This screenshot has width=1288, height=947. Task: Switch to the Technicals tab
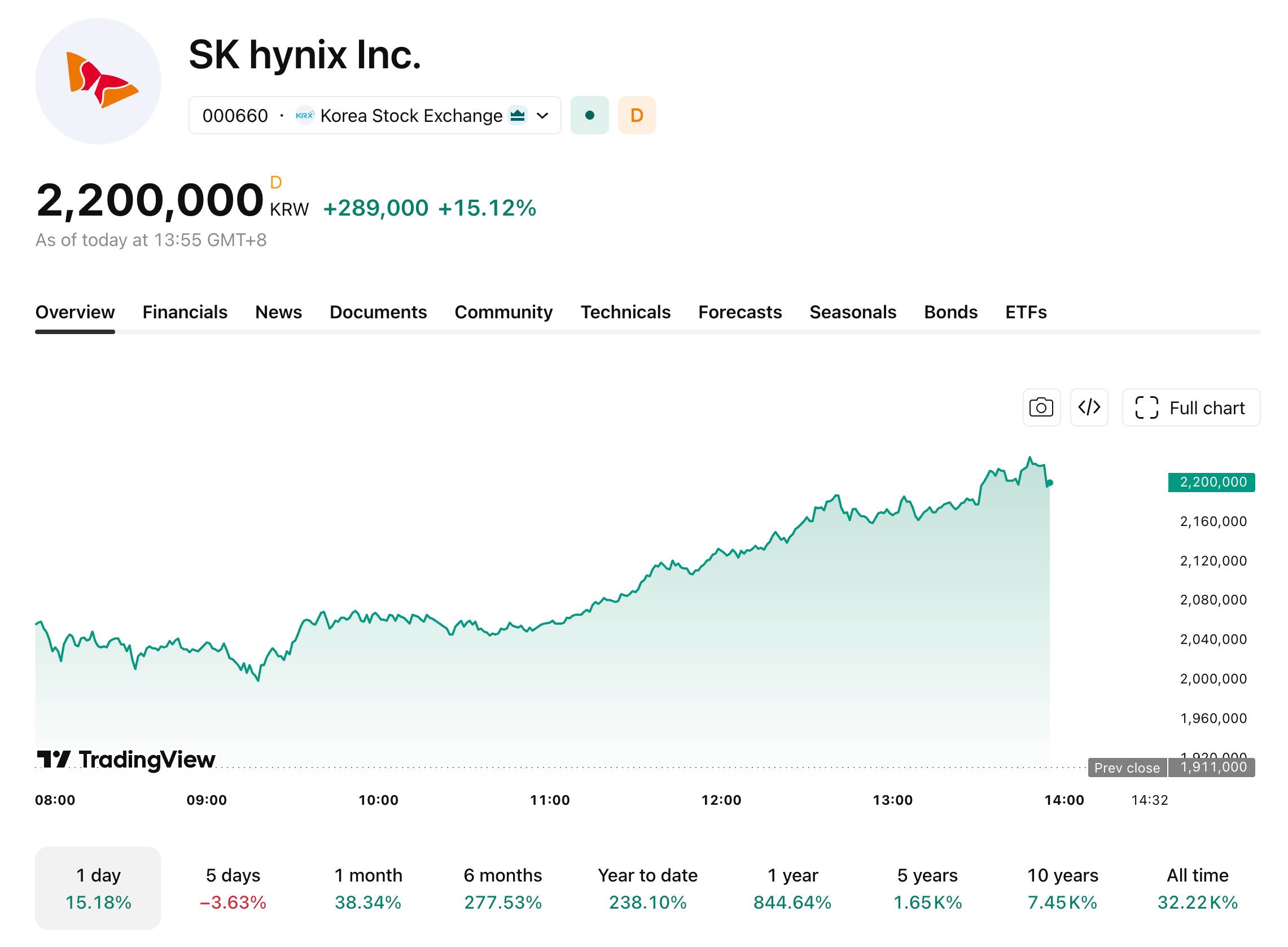coord(625,312)
